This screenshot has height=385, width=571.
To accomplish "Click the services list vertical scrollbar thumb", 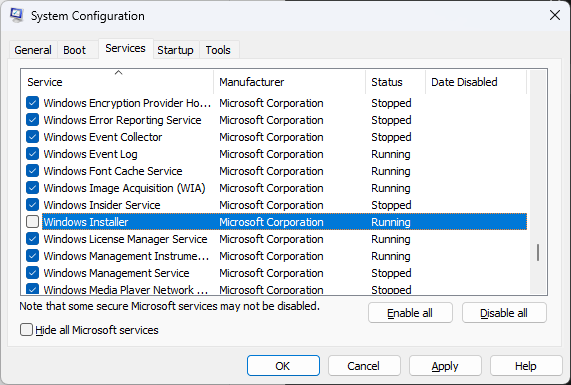I will pyautogui.click(x=538, y=252).
